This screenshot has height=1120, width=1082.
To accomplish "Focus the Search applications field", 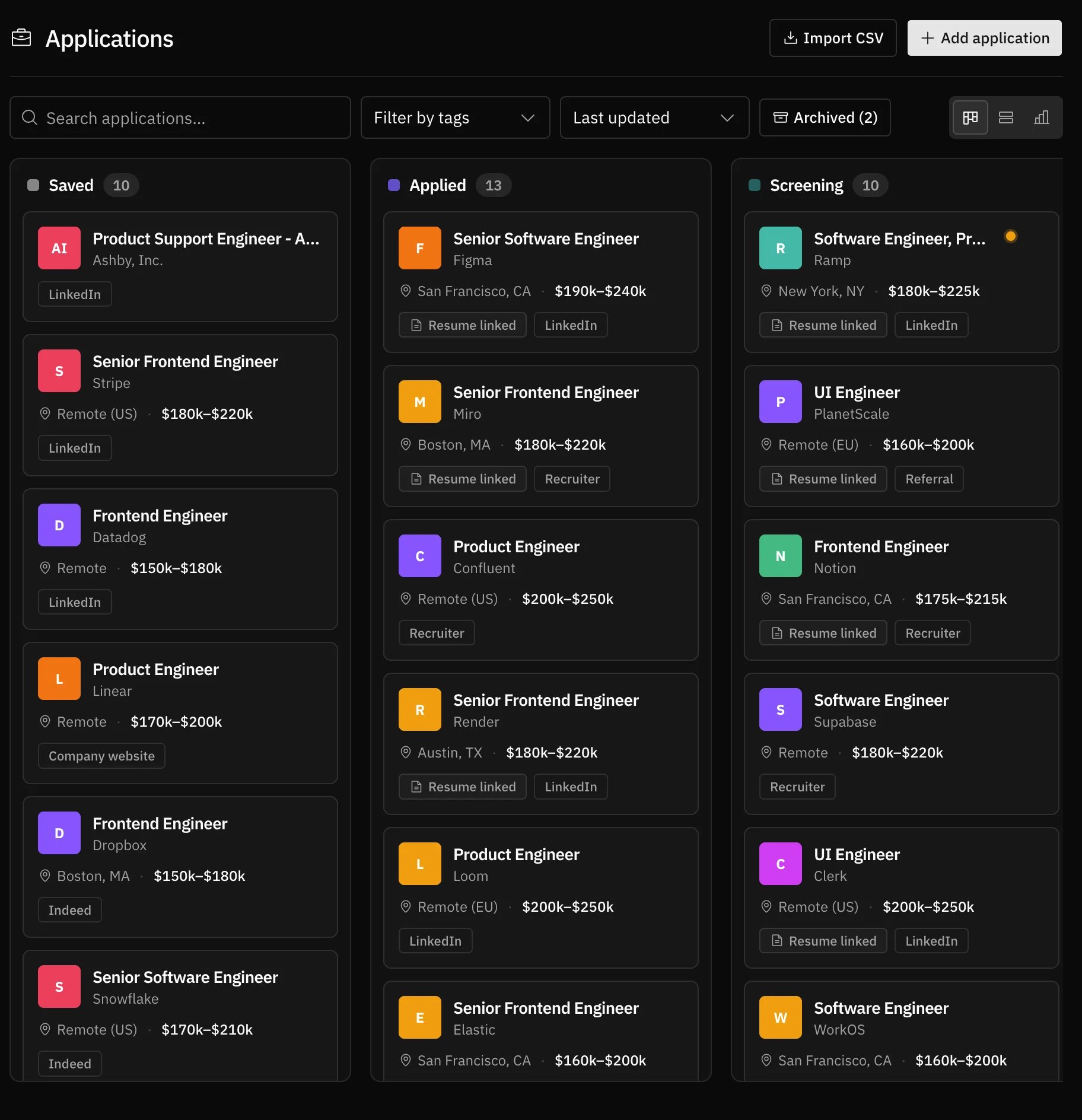I will [x=180, y=117].
